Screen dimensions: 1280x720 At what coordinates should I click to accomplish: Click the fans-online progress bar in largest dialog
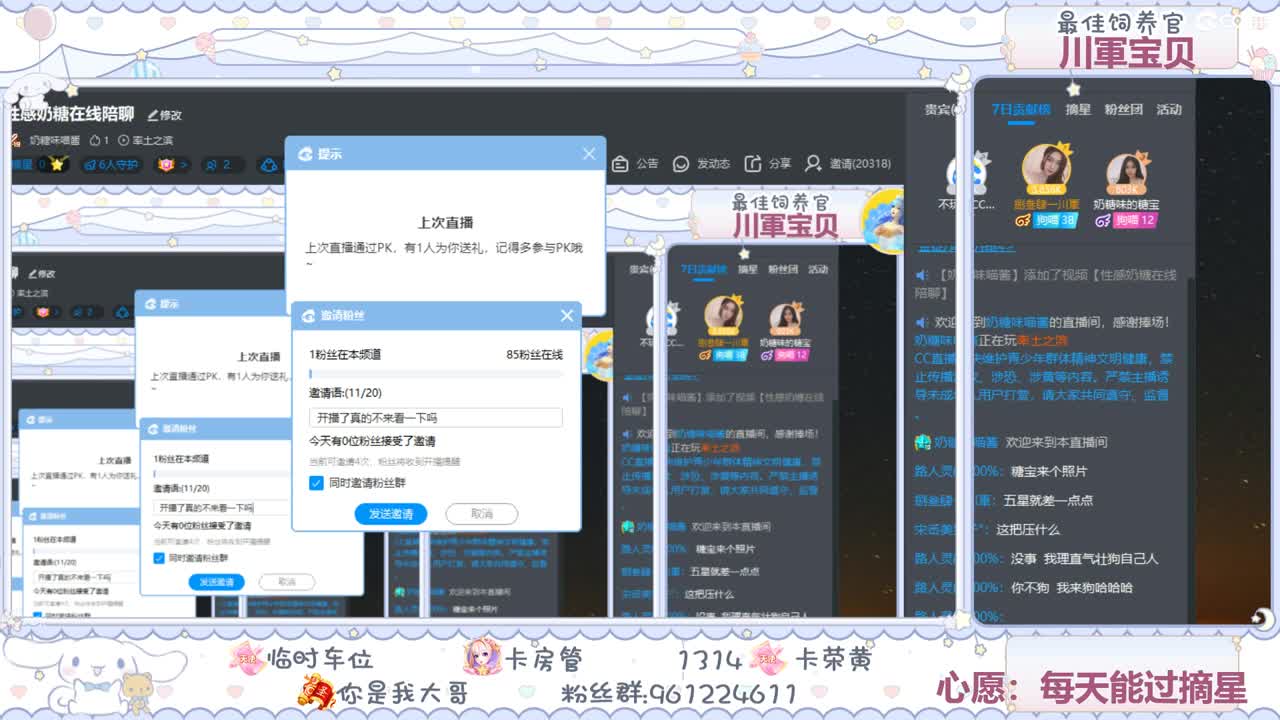(435, 374)
